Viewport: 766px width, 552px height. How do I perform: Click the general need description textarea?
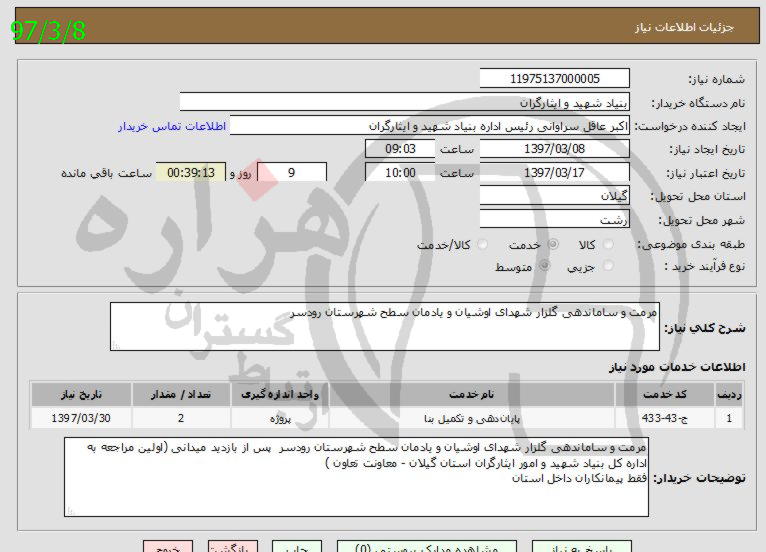click(385, 326)
